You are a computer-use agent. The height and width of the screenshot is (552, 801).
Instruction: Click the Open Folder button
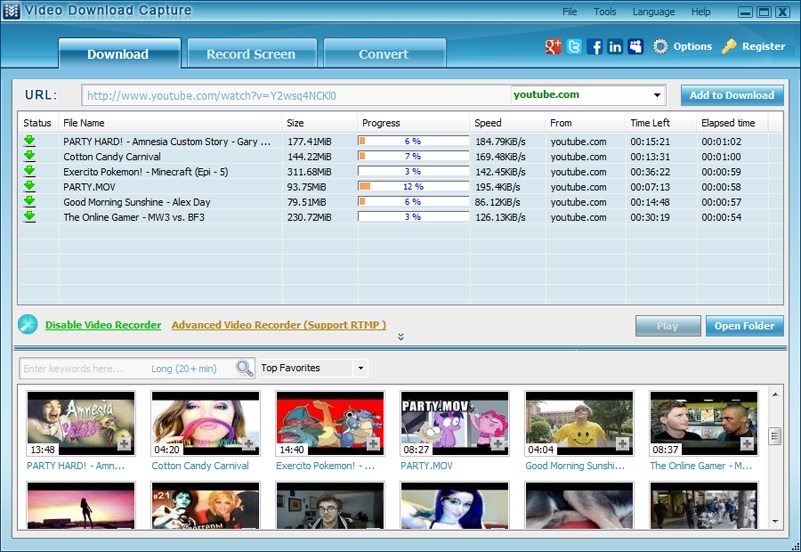point(744,326)
